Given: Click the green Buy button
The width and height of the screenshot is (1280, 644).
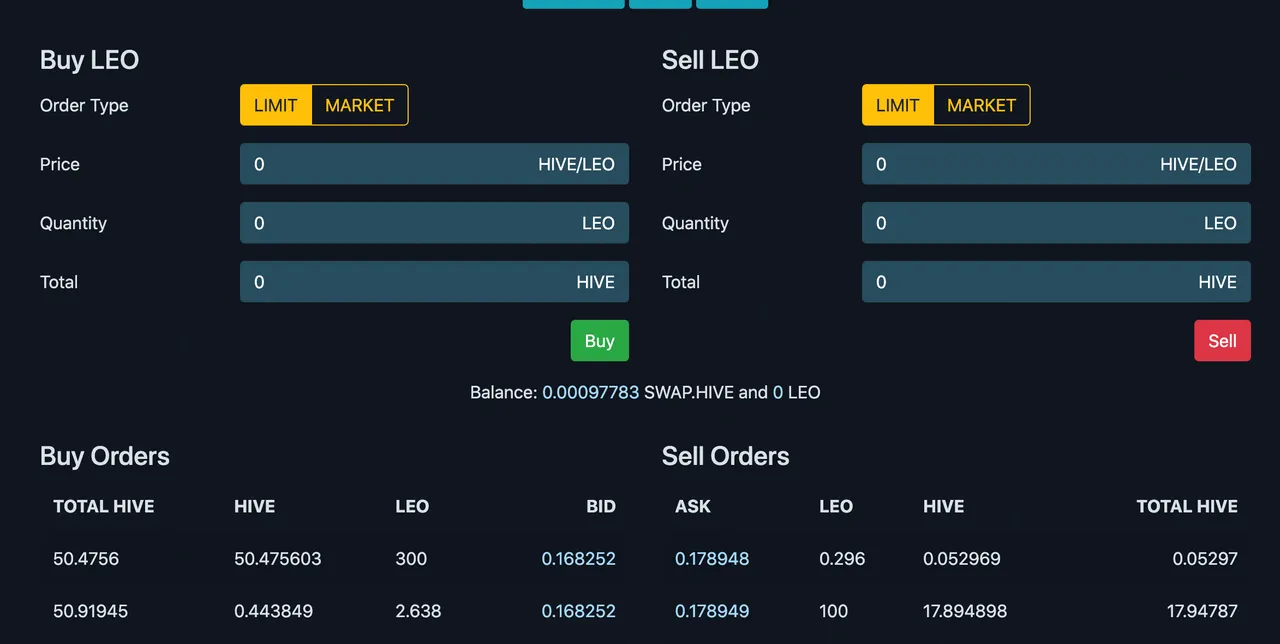Looking at the screenshot, I should tap(599, 341).
